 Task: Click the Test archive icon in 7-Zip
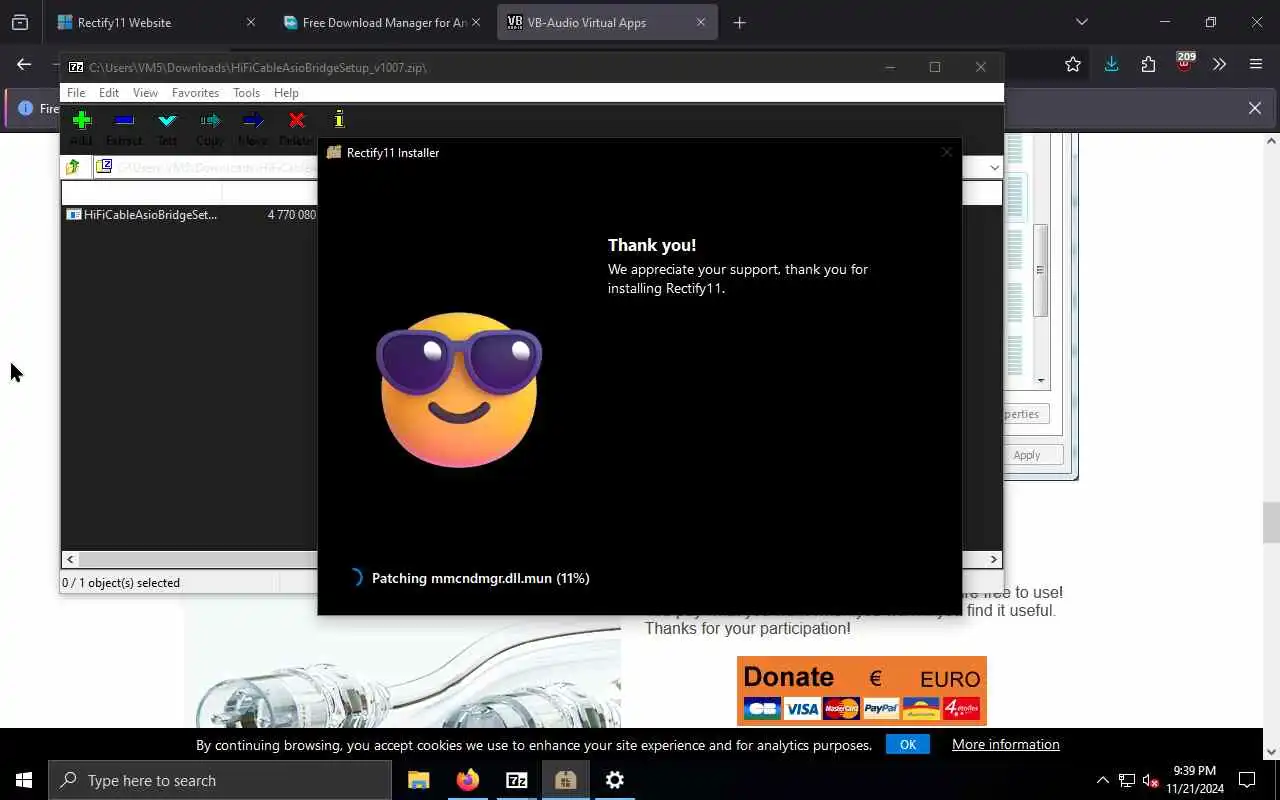pos(167,121)
